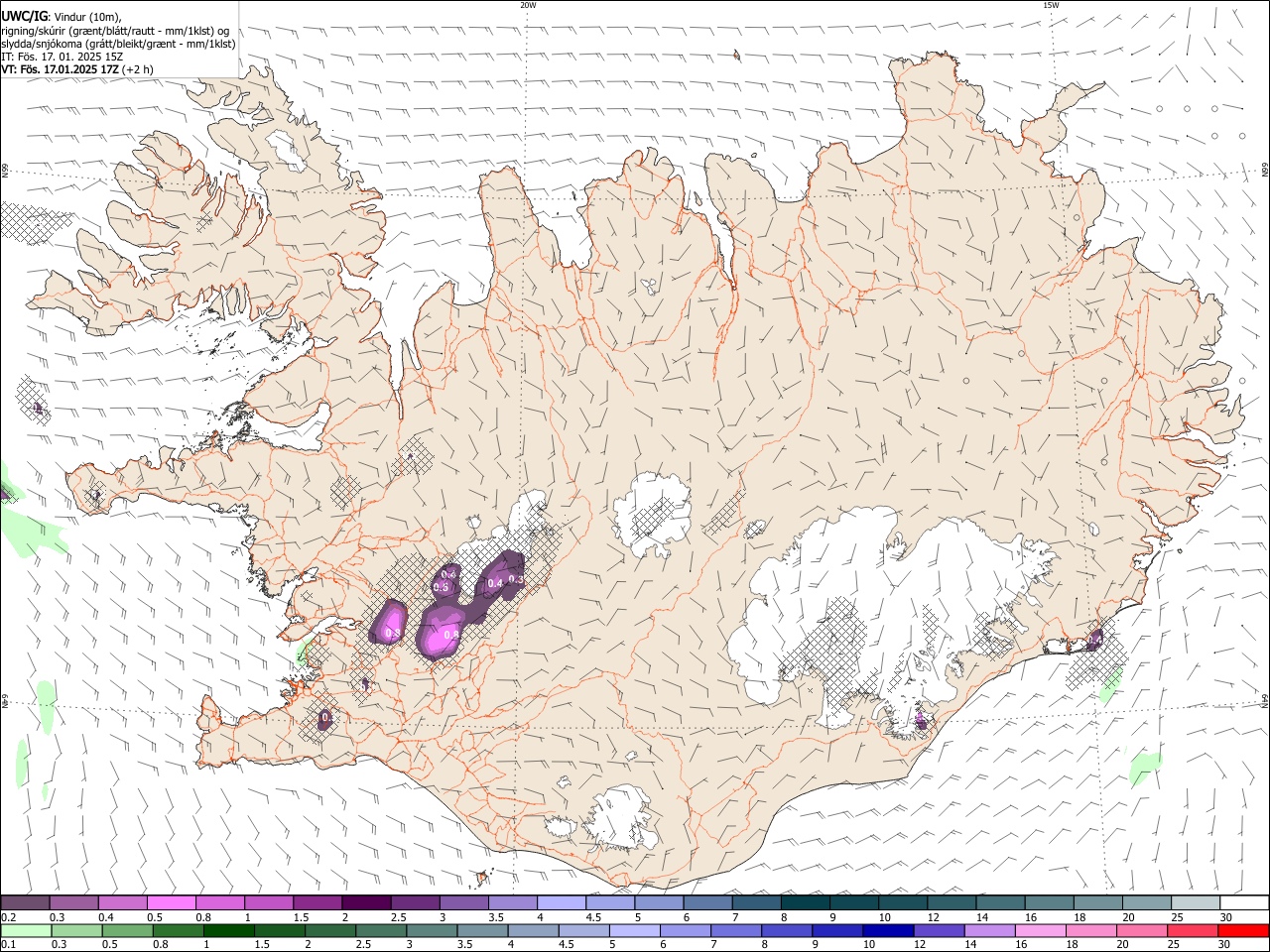Pick the darkest purple upper-row swatch from 2 to 2.5
The height and width of the screenshot is (952, 1270).
pyautogui.click(x=365, y=902)
